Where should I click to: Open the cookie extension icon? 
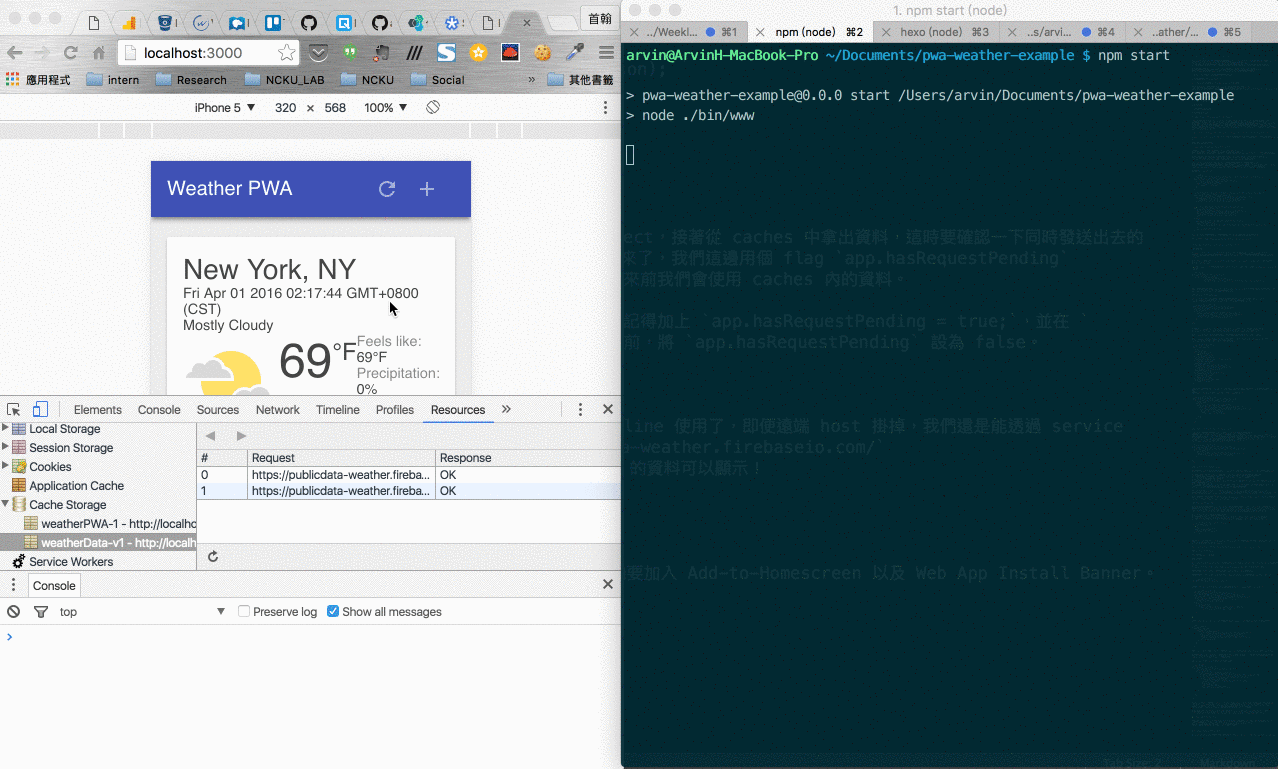pyautogui.click(x=542, y=53)
